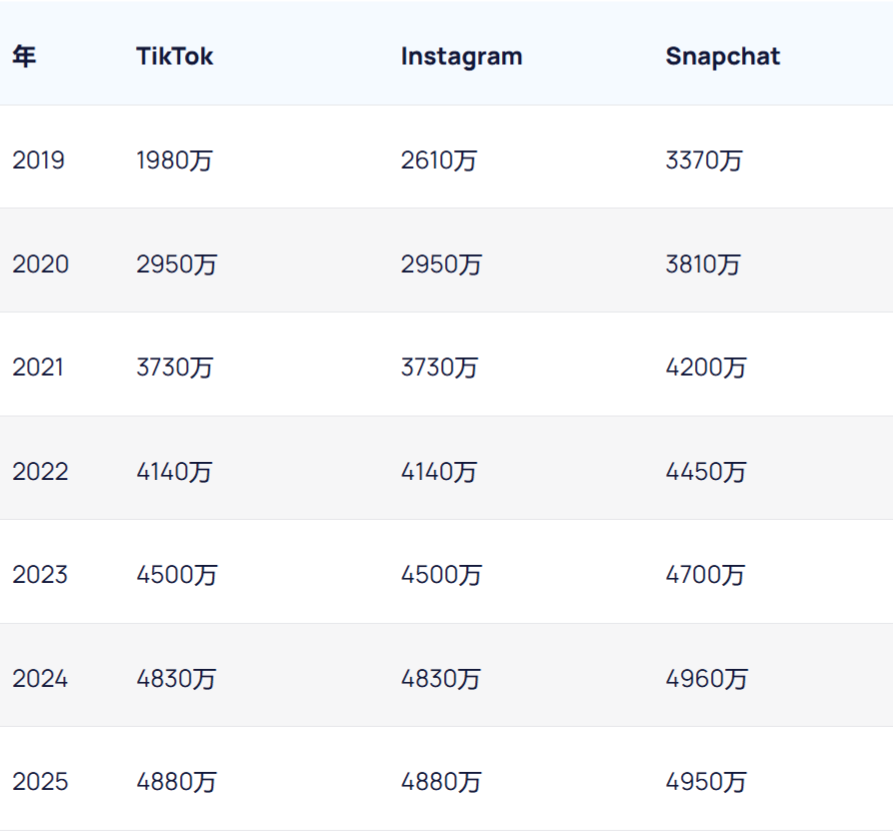This screenshot has width=893, height=835.
Task: Select the 2021 row label
Action: point(38,367)
